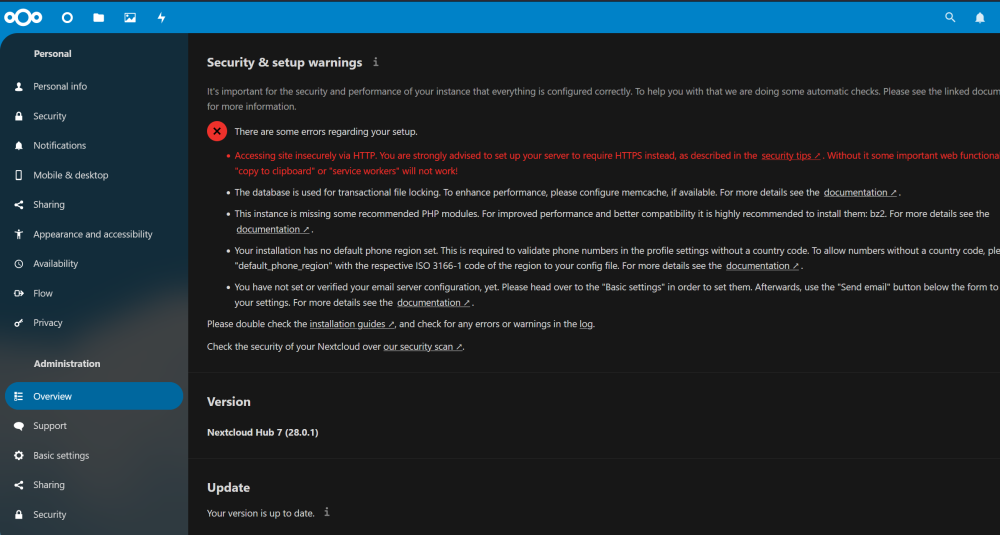Open the our security scan link

(423, 347)
